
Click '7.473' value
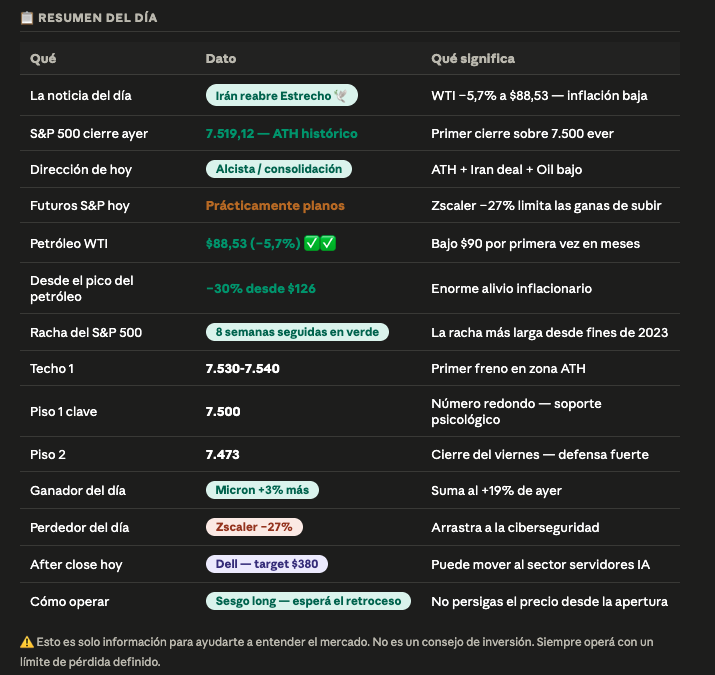(223, 455)
